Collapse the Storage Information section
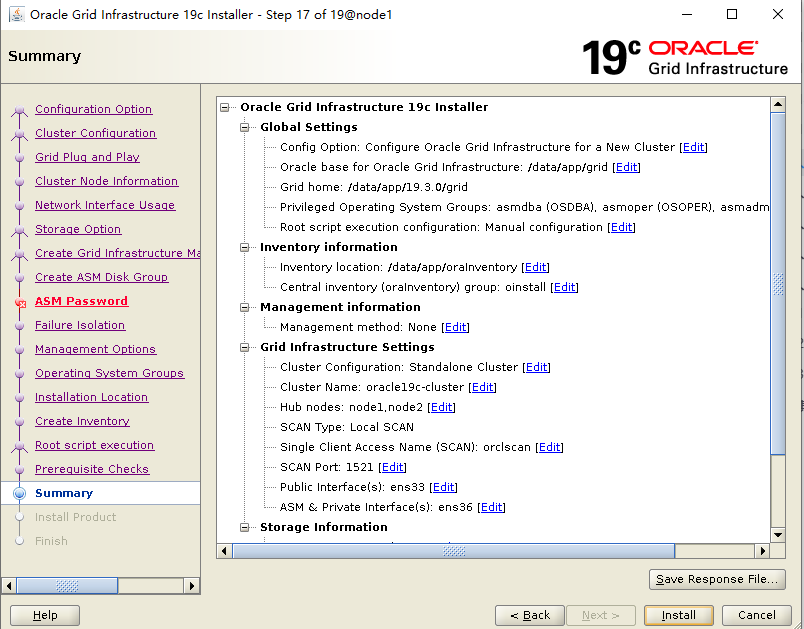804x629 pixels. tap(245, 527)
